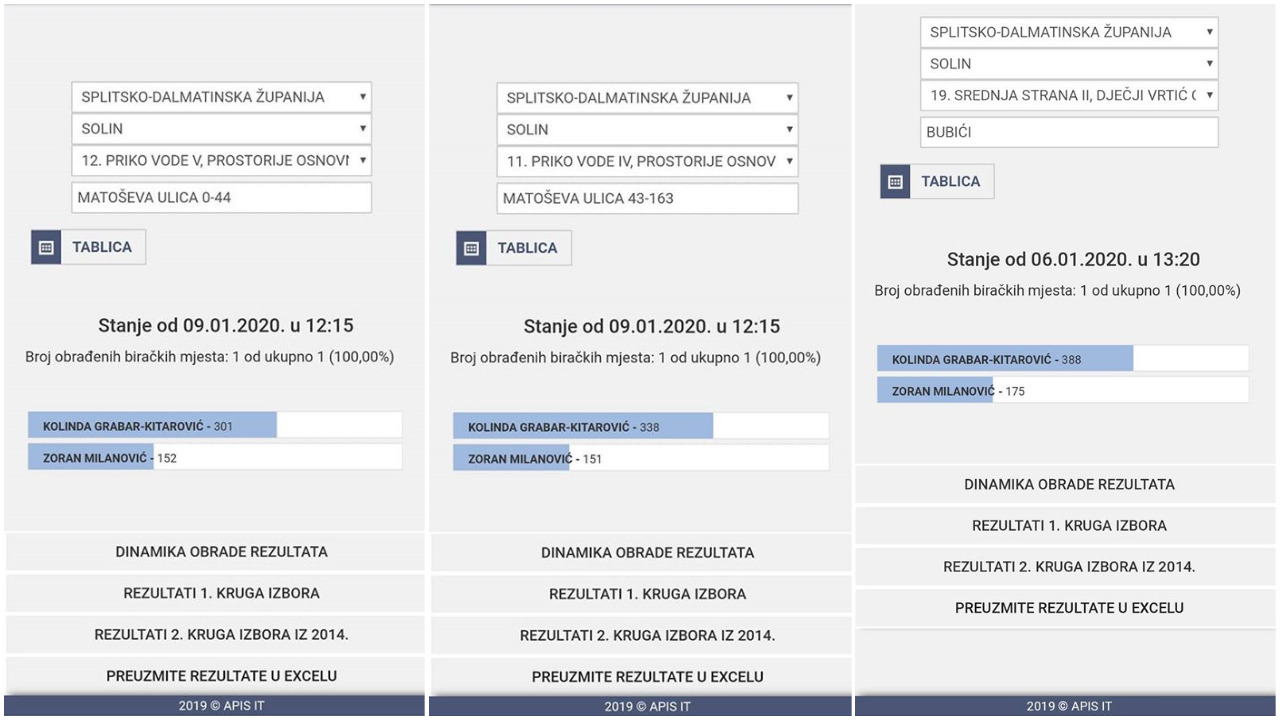The height and width of the screenshot is (720, 1280).
Task: Click PREUZMITE REZULTATE U EXCELU in the 06.01.2020 panel
Action: coord(1069,608)
